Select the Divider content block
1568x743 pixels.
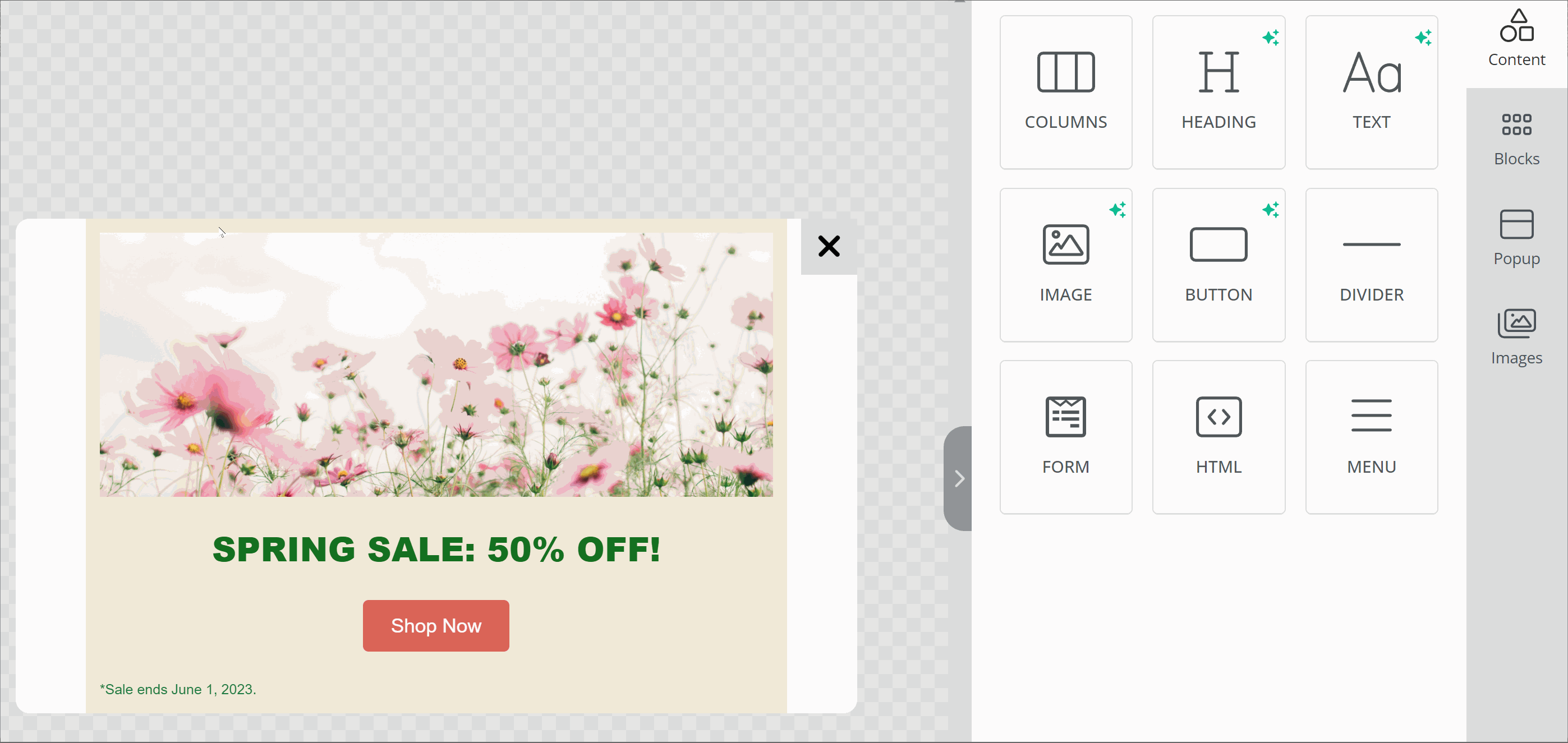pos(1371,265)
